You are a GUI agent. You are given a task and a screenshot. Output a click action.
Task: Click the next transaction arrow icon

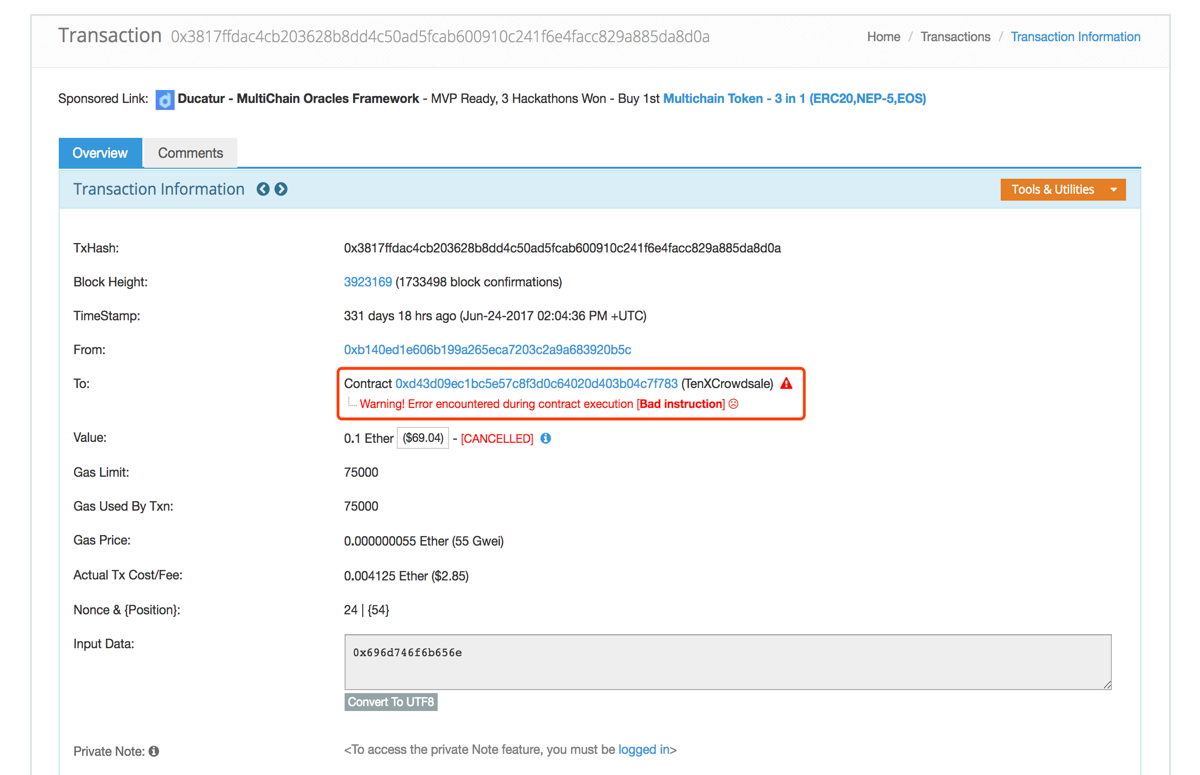281,188
